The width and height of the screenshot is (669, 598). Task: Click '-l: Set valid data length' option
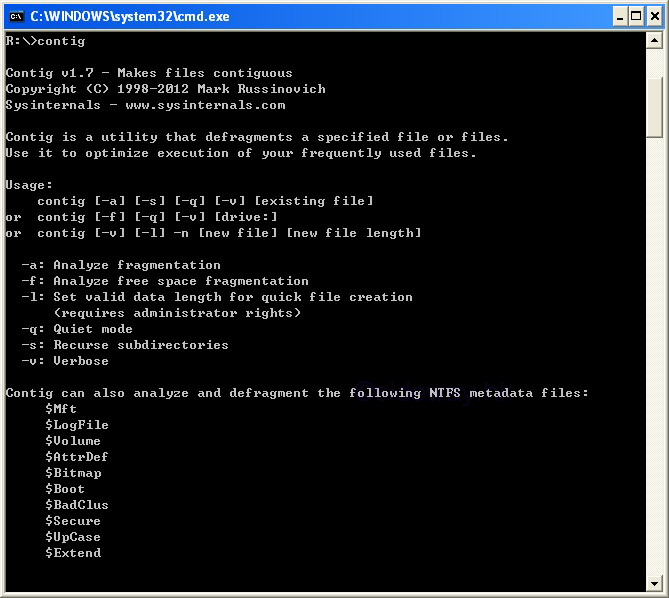(217, 297)
